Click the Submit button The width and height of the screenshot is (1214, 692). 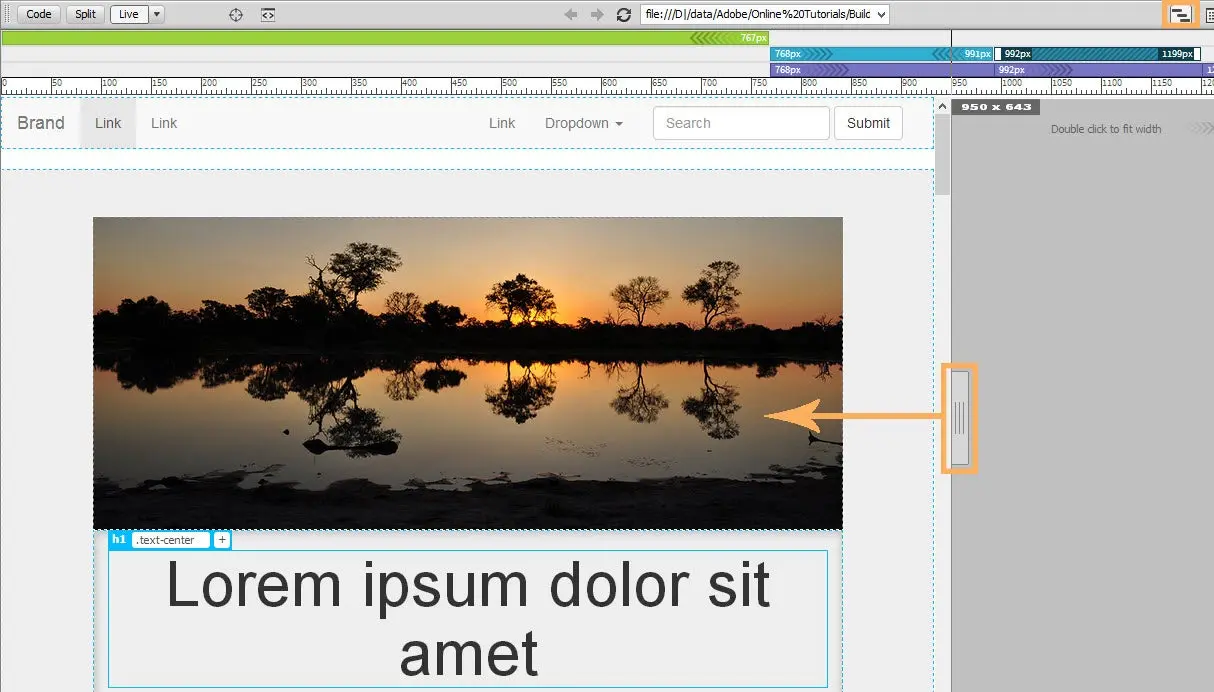coord(868,123)
